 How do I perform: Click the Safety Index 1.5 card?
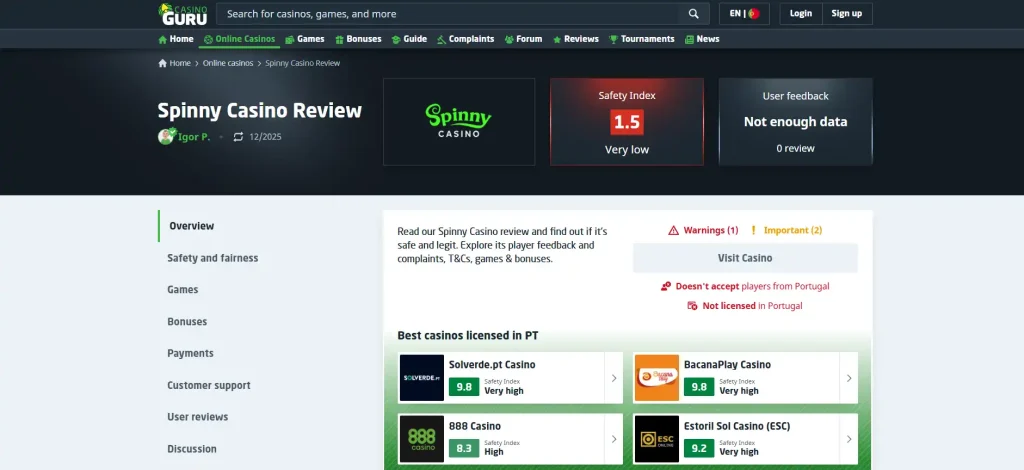[x=627, y=122]
